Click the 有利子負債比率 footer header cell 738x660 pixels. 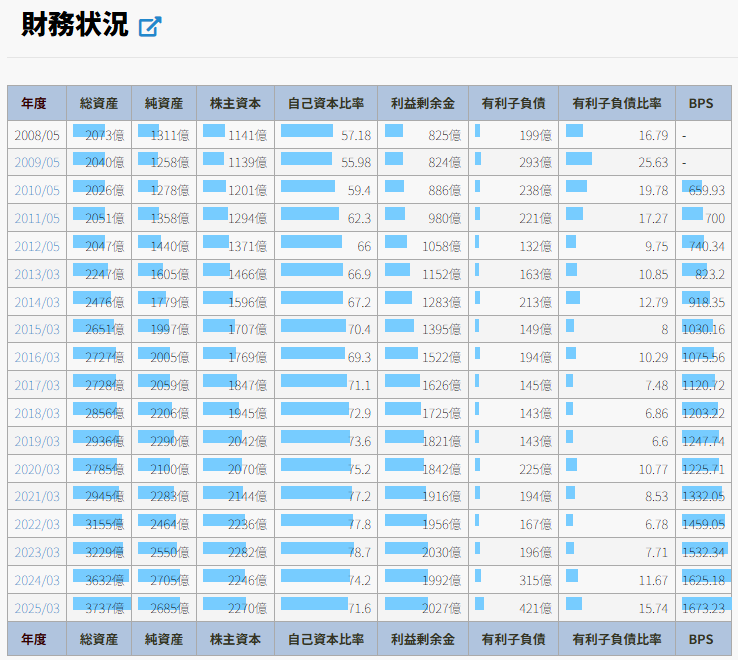pyautogui.click(x=616, y=639)
